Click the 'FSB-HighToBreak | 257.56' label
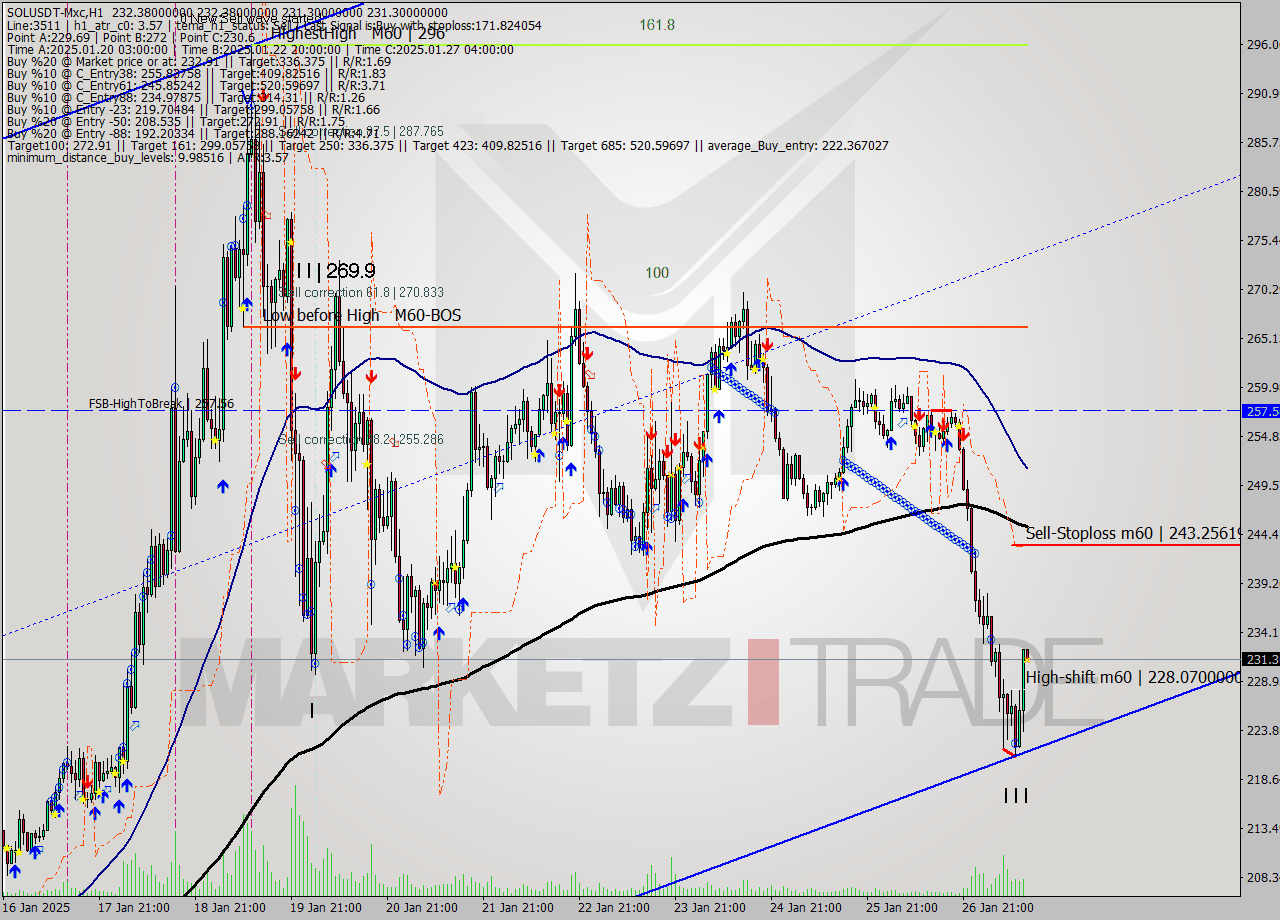Screen dimensions: 1280x920 (x=161, y=404)
